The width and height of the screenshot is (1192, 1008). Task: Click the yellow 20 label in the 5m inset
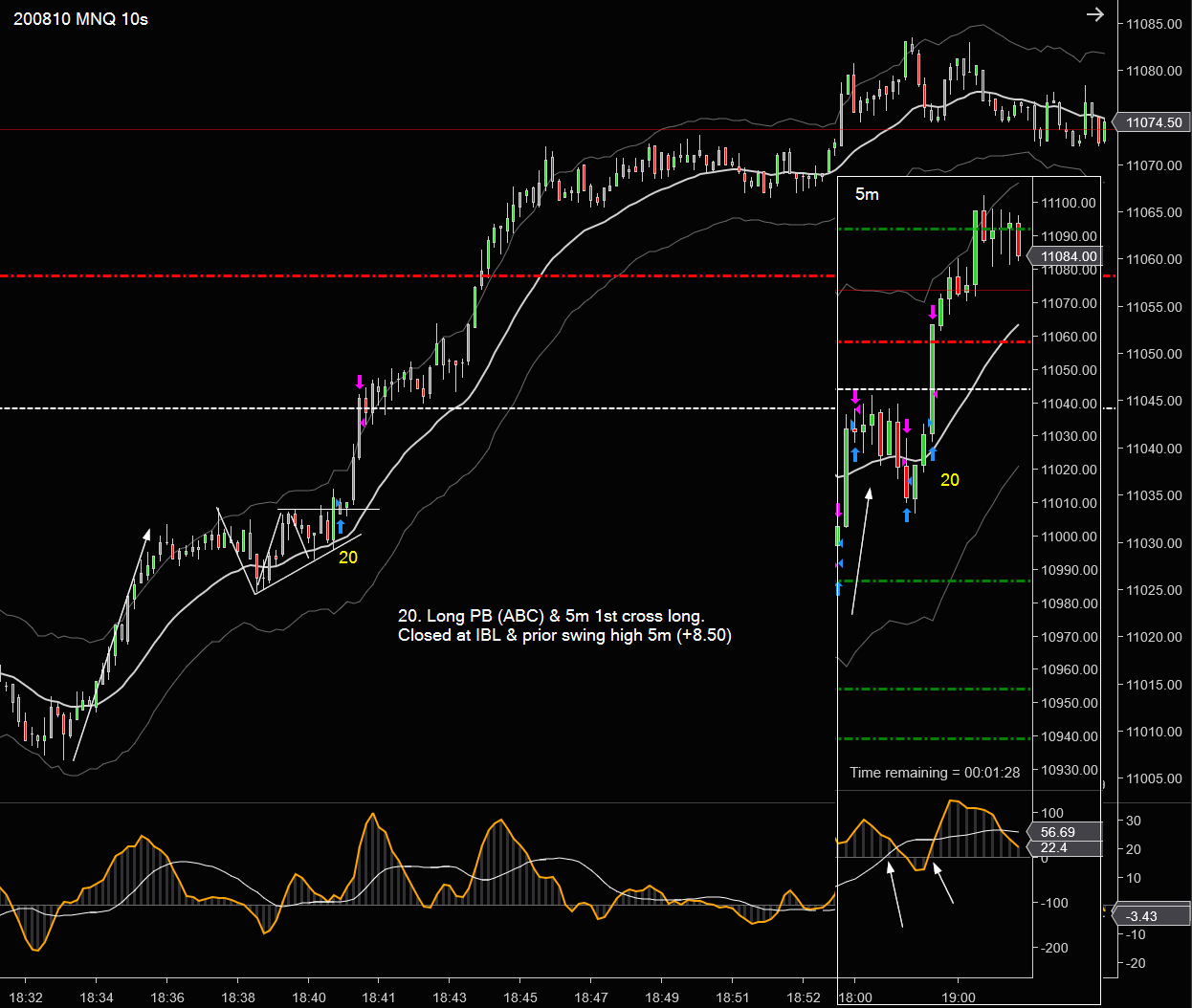tap(949, 480)
